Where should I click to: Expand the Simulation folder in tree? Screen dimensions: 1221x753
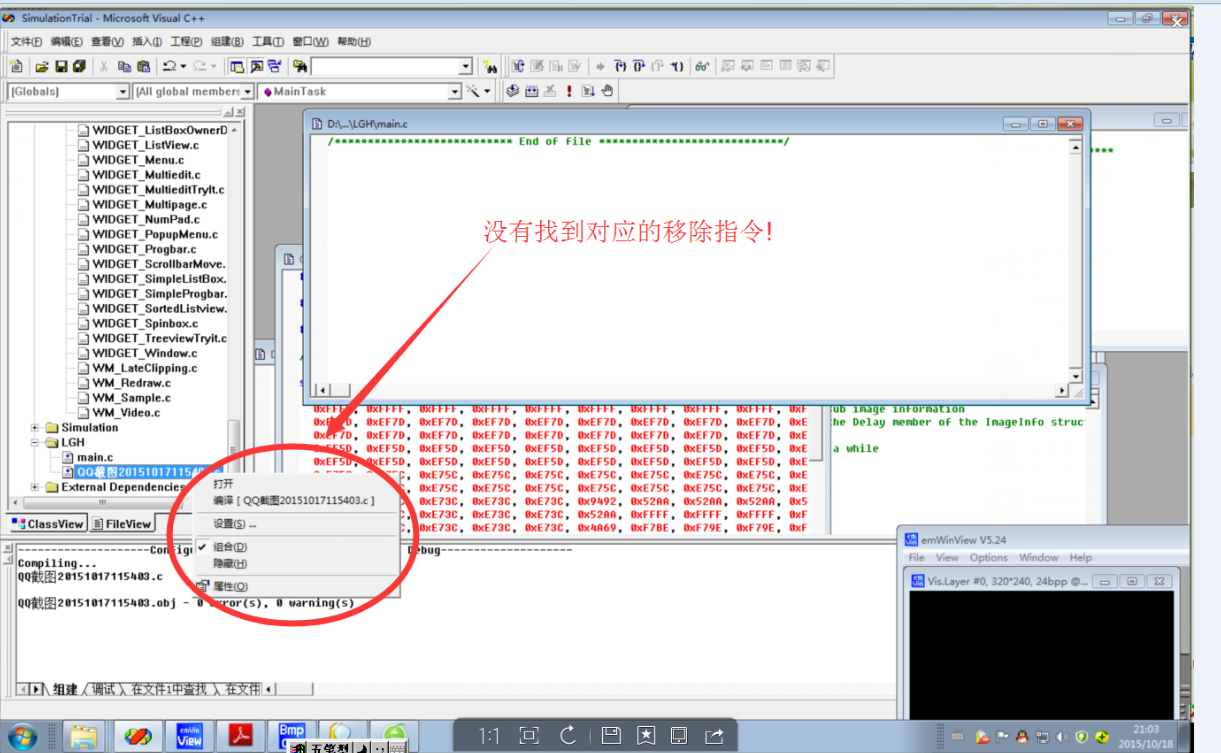[36, 428]
